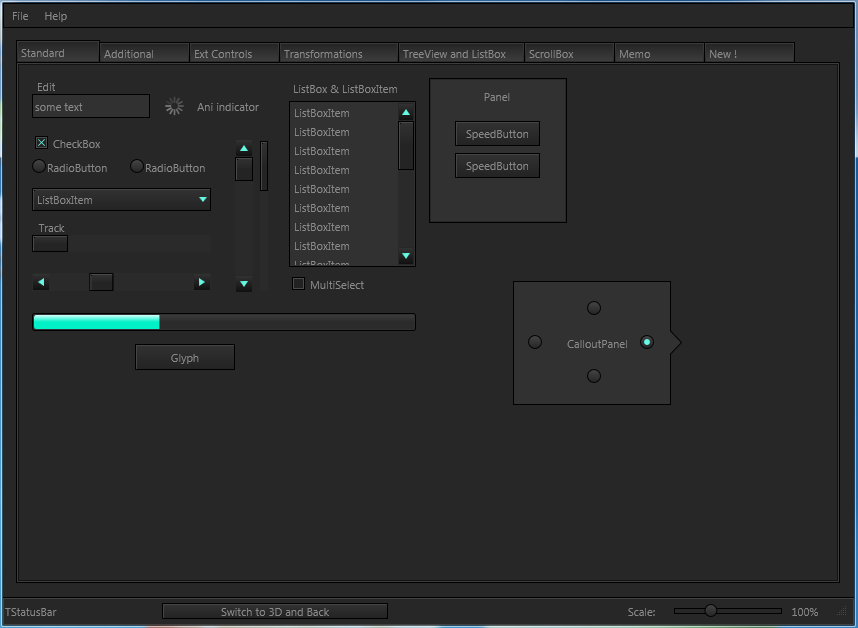Click the CalloutPanel label text
858x628 pixels.
[597, 344]
